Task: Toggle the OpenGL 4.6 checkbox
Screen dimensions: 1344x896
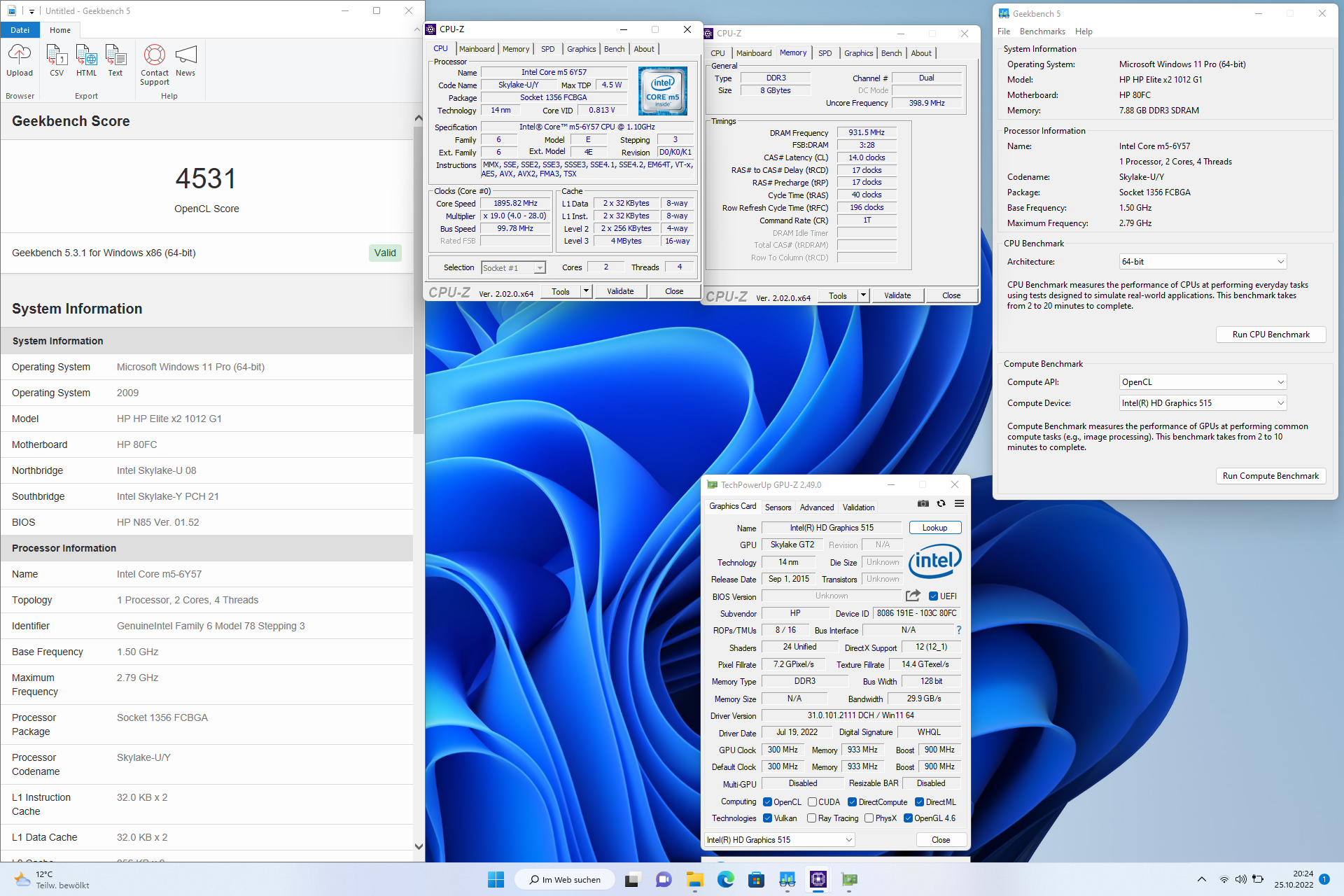Action: [909, 818]
